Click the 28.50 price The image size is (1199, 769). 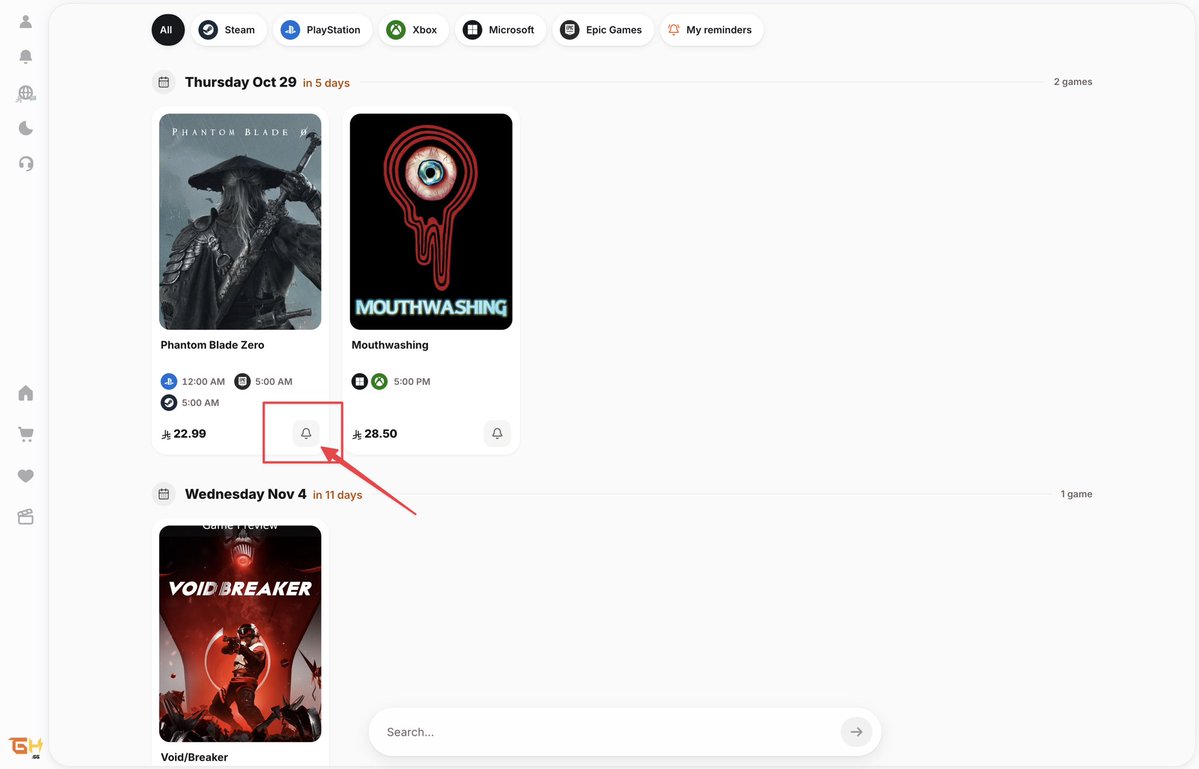(x=375, y=433)
